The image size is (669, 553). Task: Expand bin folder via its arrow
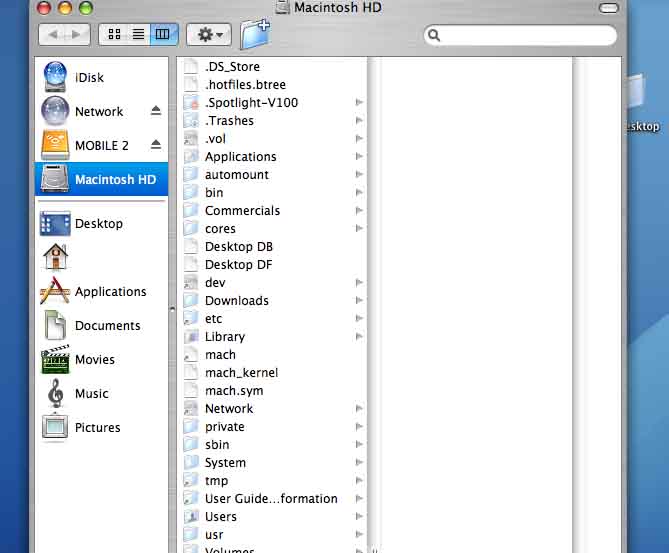tap(359, 192)
